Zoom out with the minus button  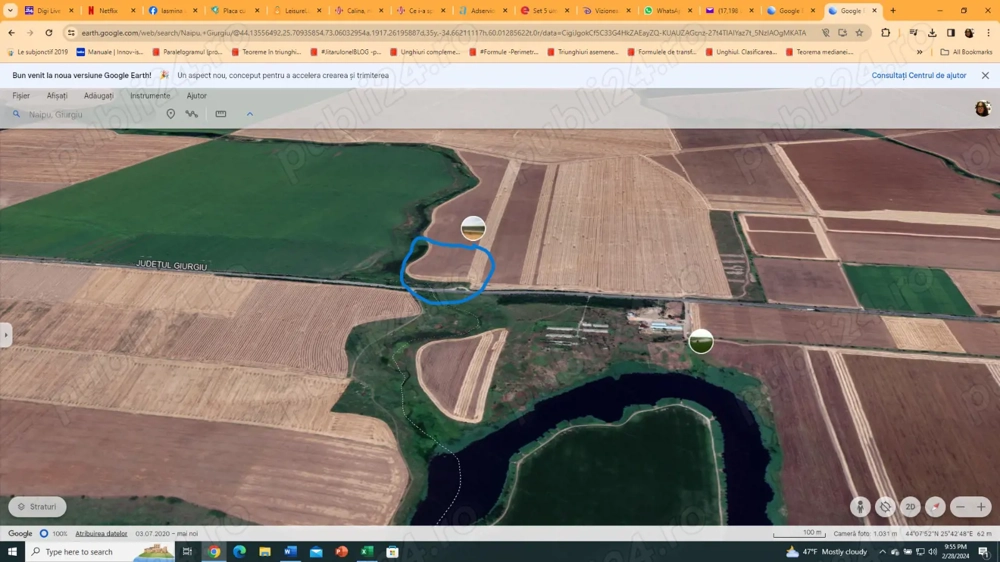coord(960,507)
